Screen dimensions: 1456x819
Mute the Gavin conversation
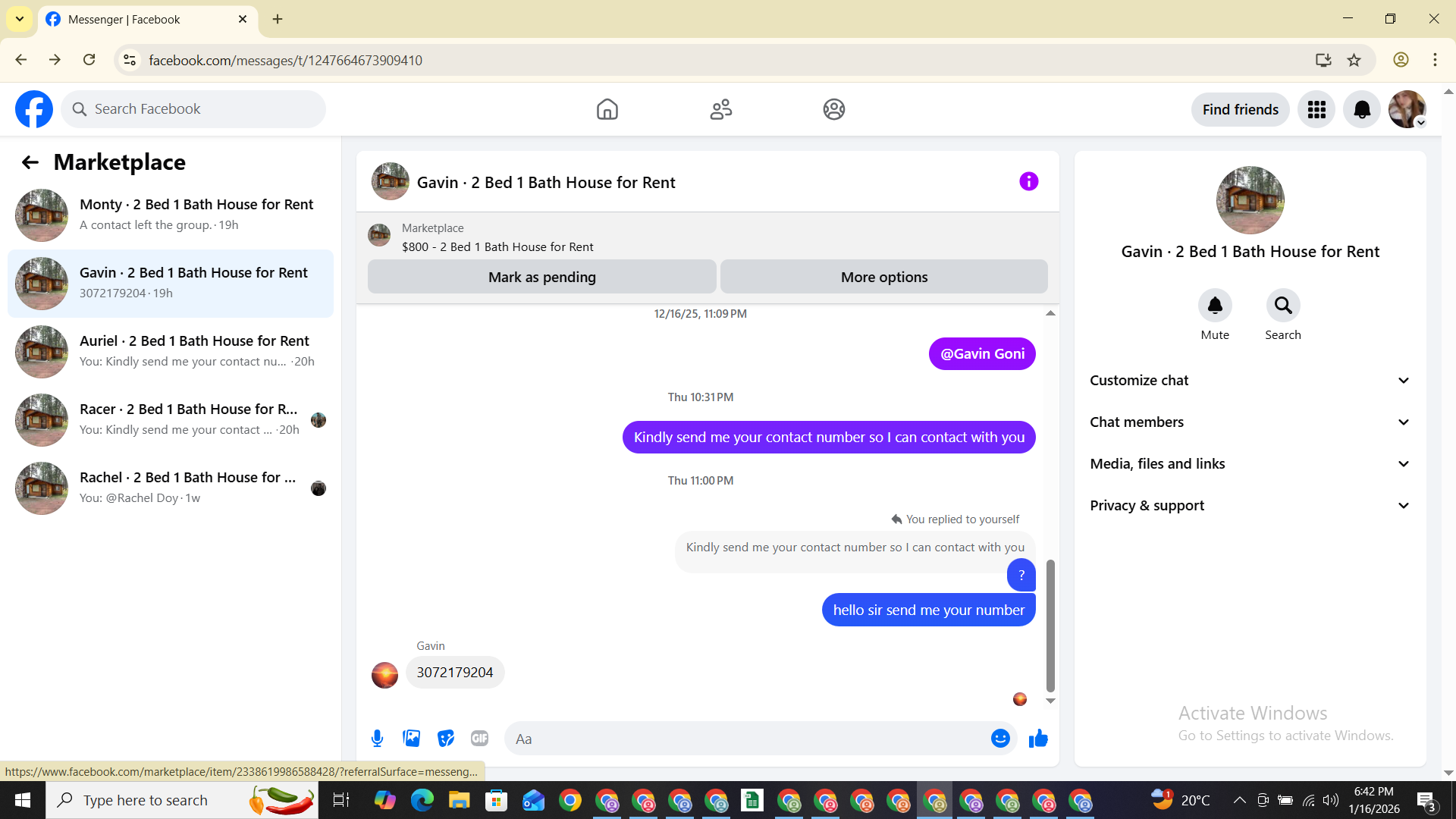[x=1214, y=306]
